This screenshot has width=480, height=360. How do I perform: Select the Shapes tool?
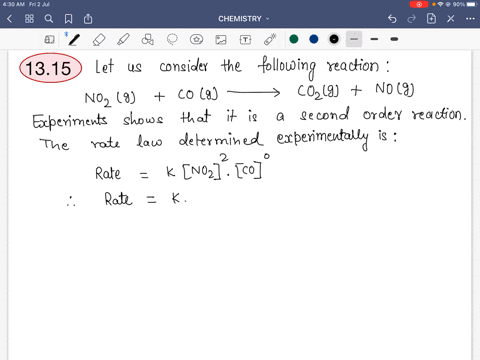point(148,39)
